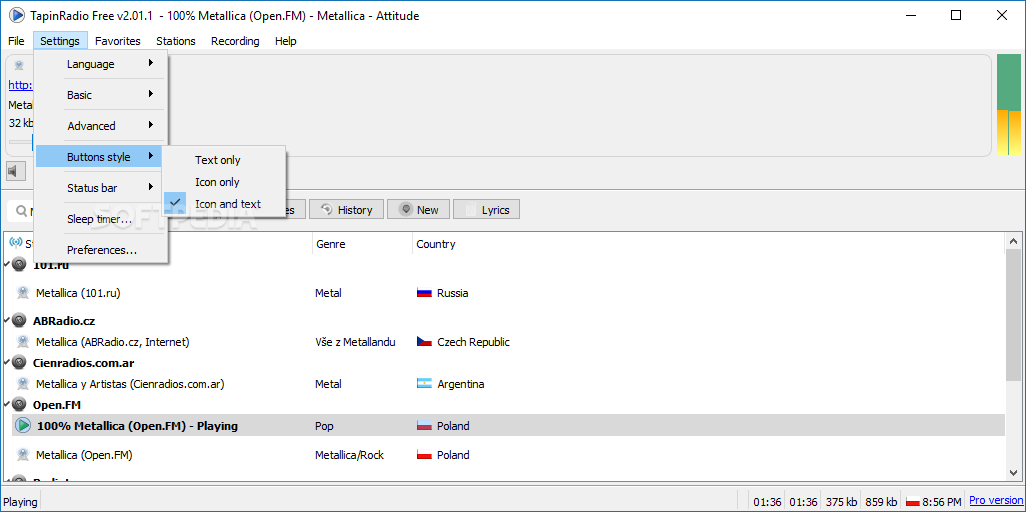Click the 859 kb status bar entry
The height and width of the screenshot is (512, 1026).
(880, 502)
